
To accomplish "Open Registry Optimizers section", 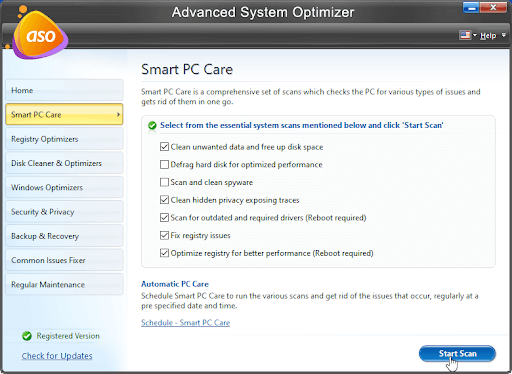I will 64,139.
